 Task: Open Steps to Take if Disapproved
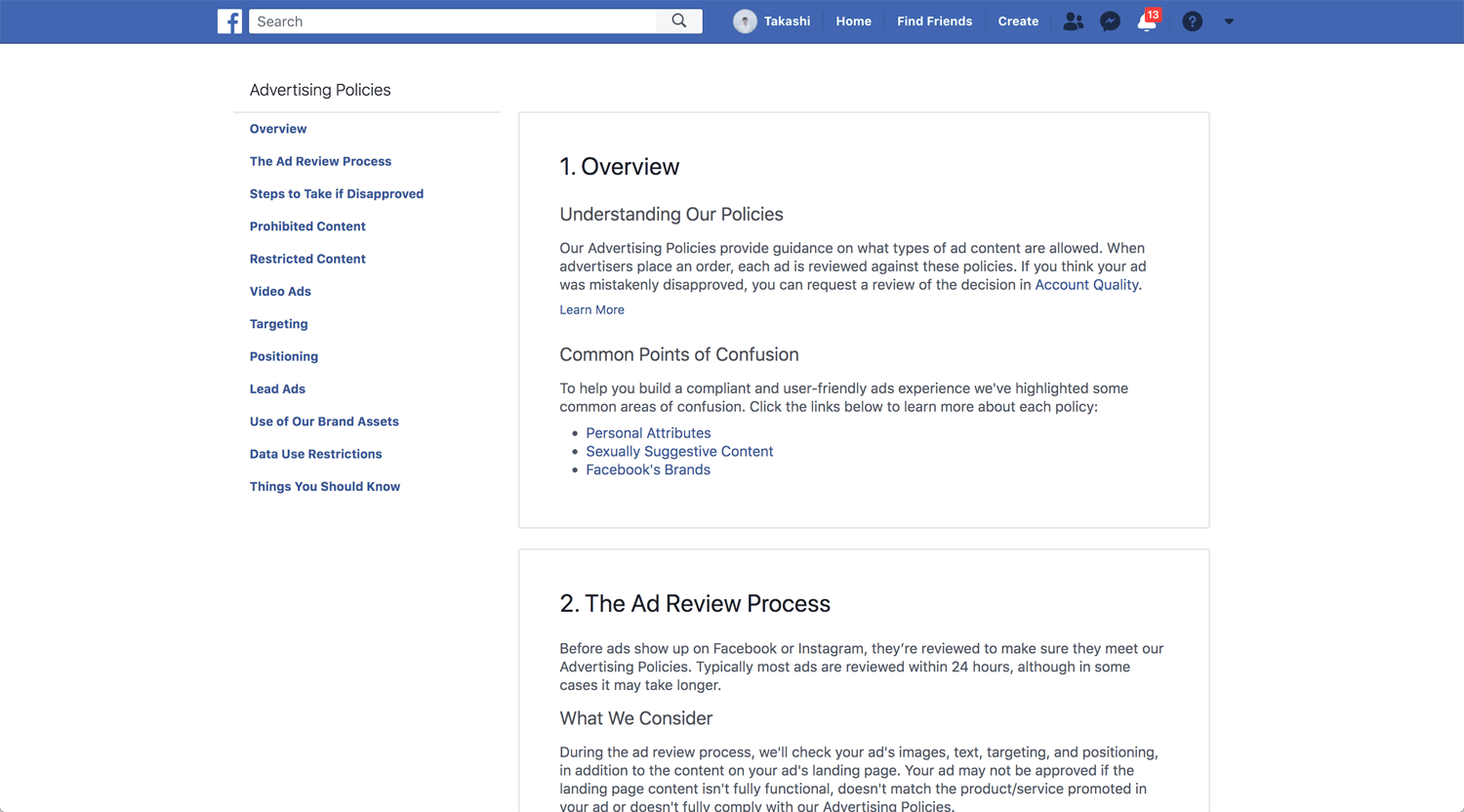tap(337, 194)
